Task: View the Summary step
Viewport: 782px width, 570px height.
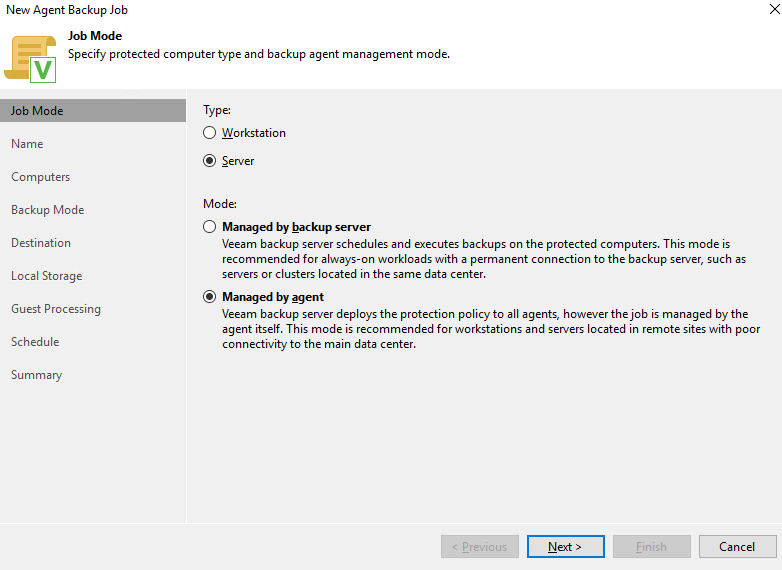Action: (36, 375)
